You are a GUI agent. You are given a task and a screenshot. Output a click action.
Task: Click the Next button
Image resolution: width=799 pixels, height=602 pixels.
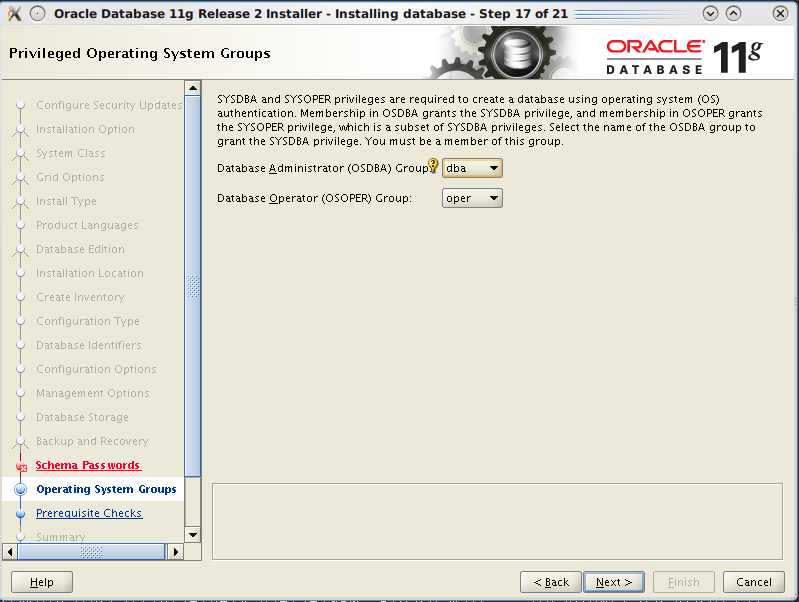click(614, 582)
